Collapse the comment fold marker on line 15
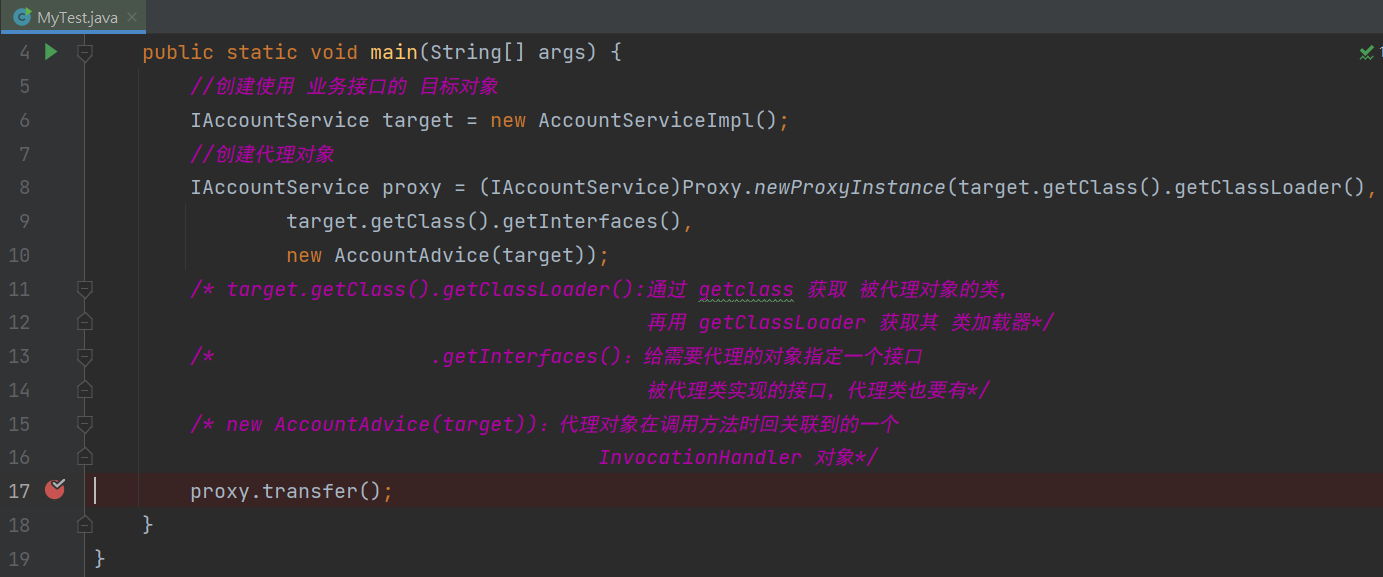The image size is (1383, 577). pyautogui.click(x=85, y=424)
